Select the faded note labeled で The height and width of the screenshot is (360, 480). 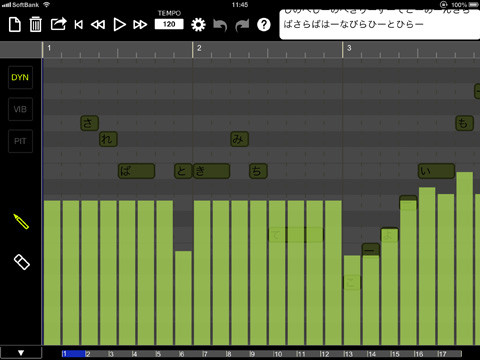(x=295, y=235)
